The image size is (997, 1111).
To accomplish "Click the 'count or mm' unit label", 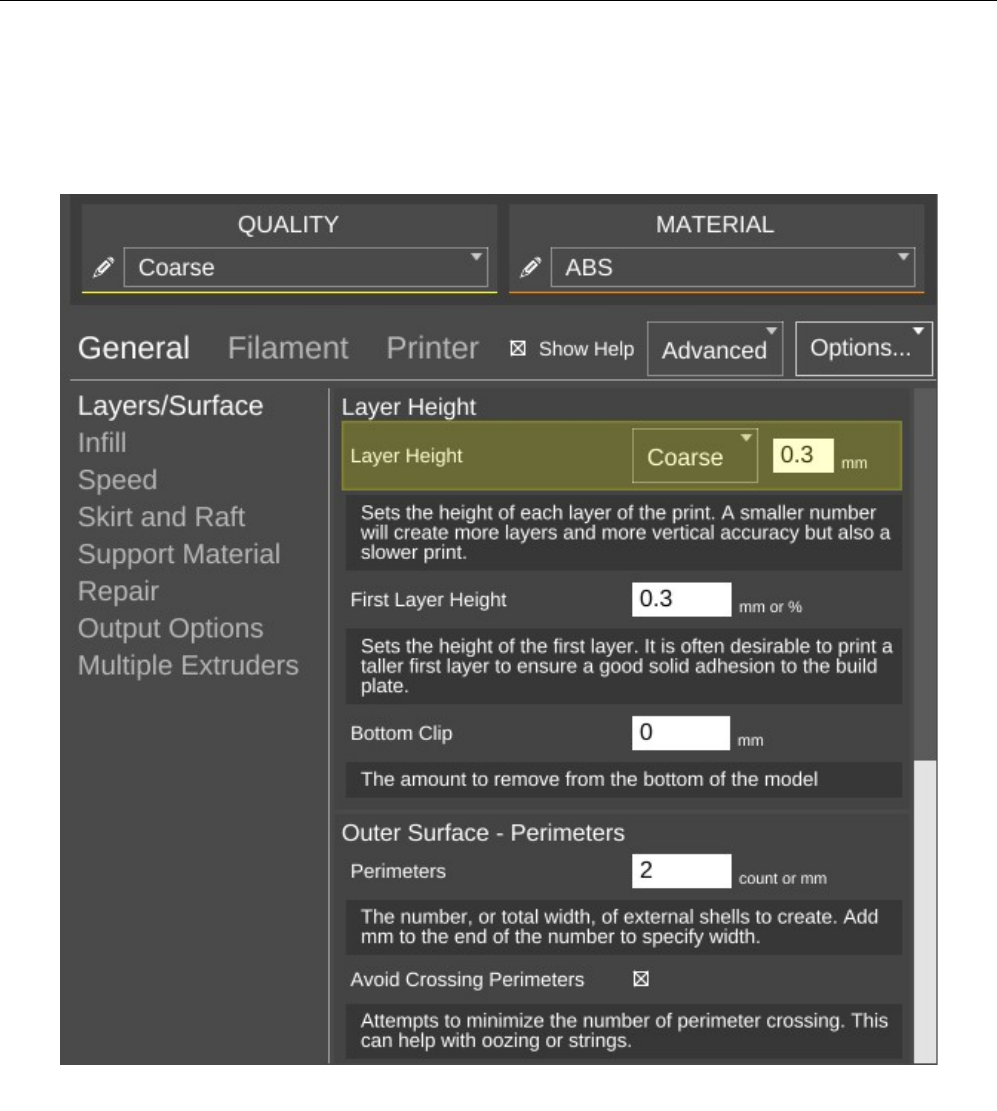I will [782, 879].
